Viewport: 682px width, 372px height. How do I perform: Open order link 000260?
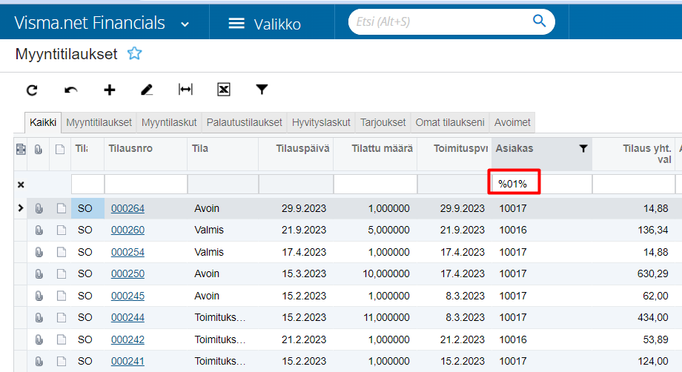127,230
